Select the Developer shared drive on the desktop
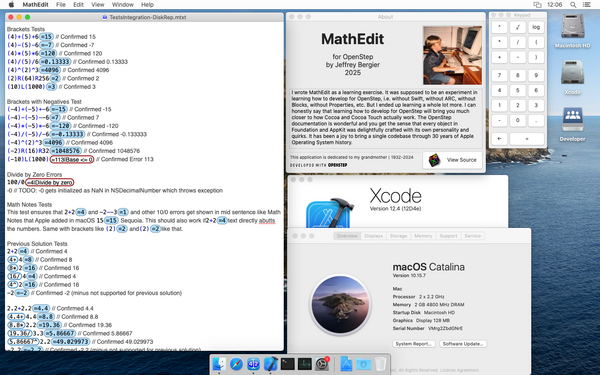The height and width of the screenshot is (375, 600). tap(572, 119)
